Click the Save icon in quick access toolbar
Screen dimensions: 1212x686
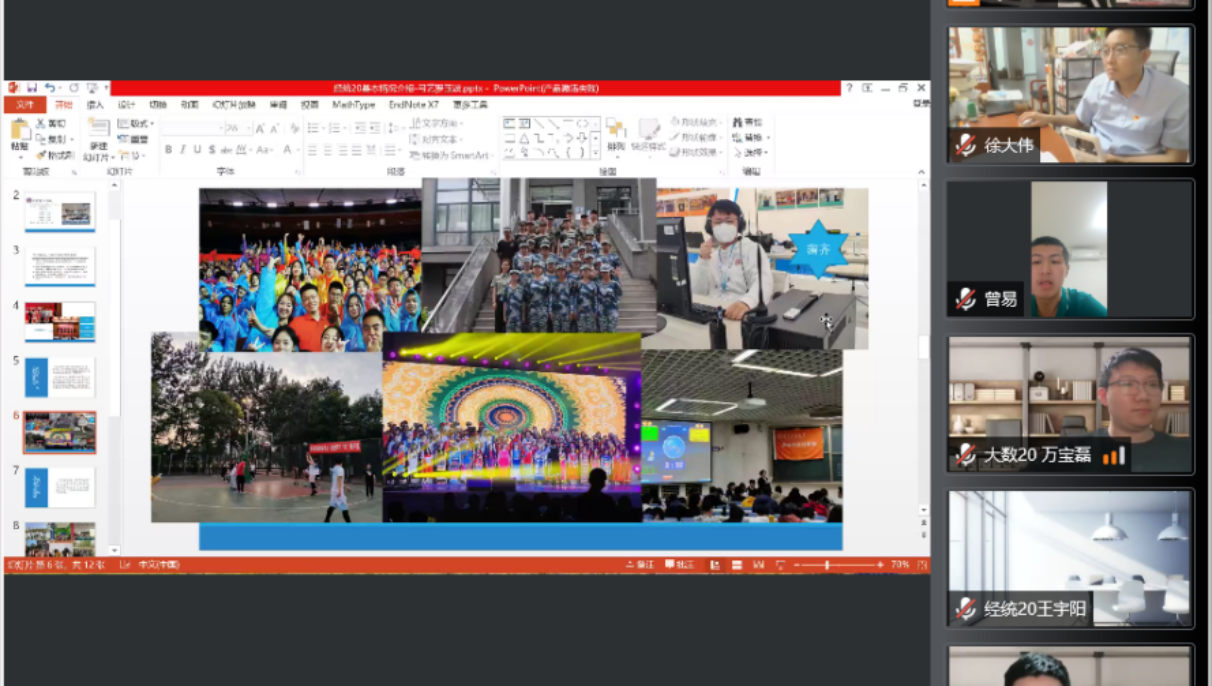[32, 88]
